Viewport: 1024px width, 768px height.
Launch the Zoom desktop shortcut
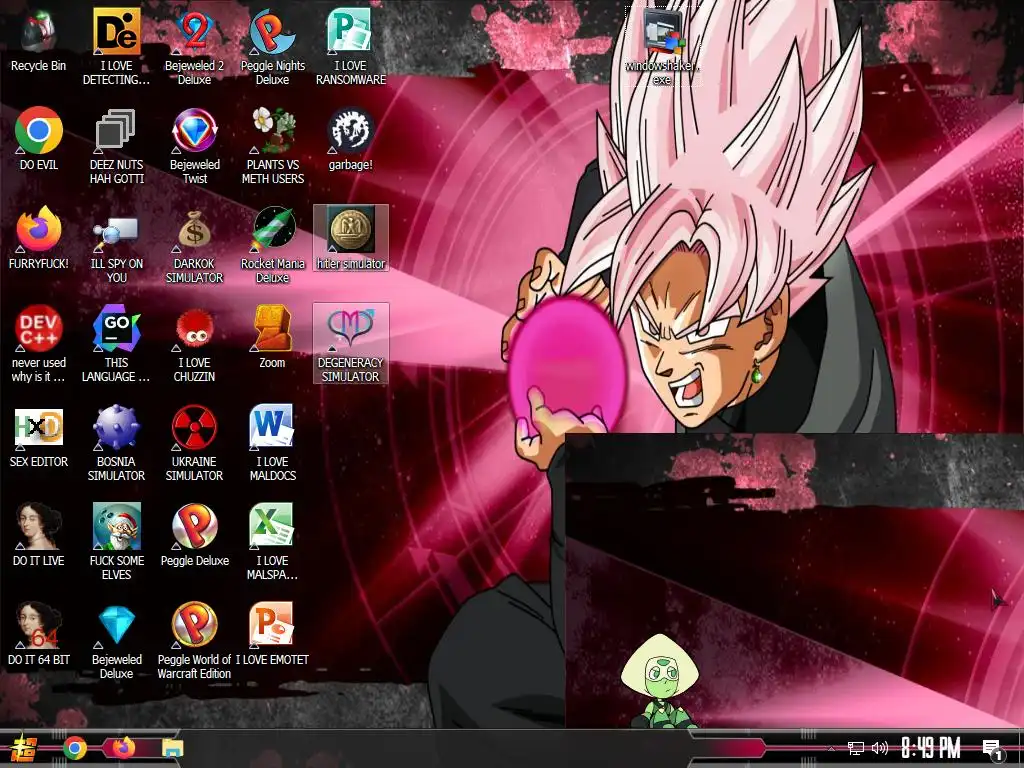[272, 337]
